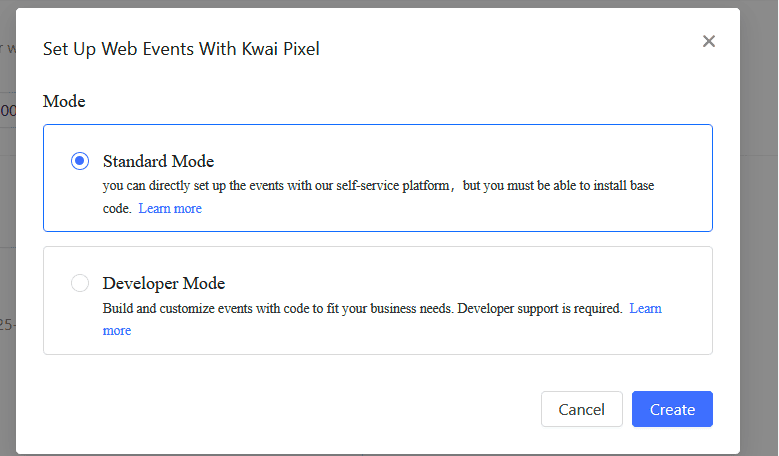This screenshot has height=456, width=779.
Task: Click the Mode section label
Action: (64, 101)
